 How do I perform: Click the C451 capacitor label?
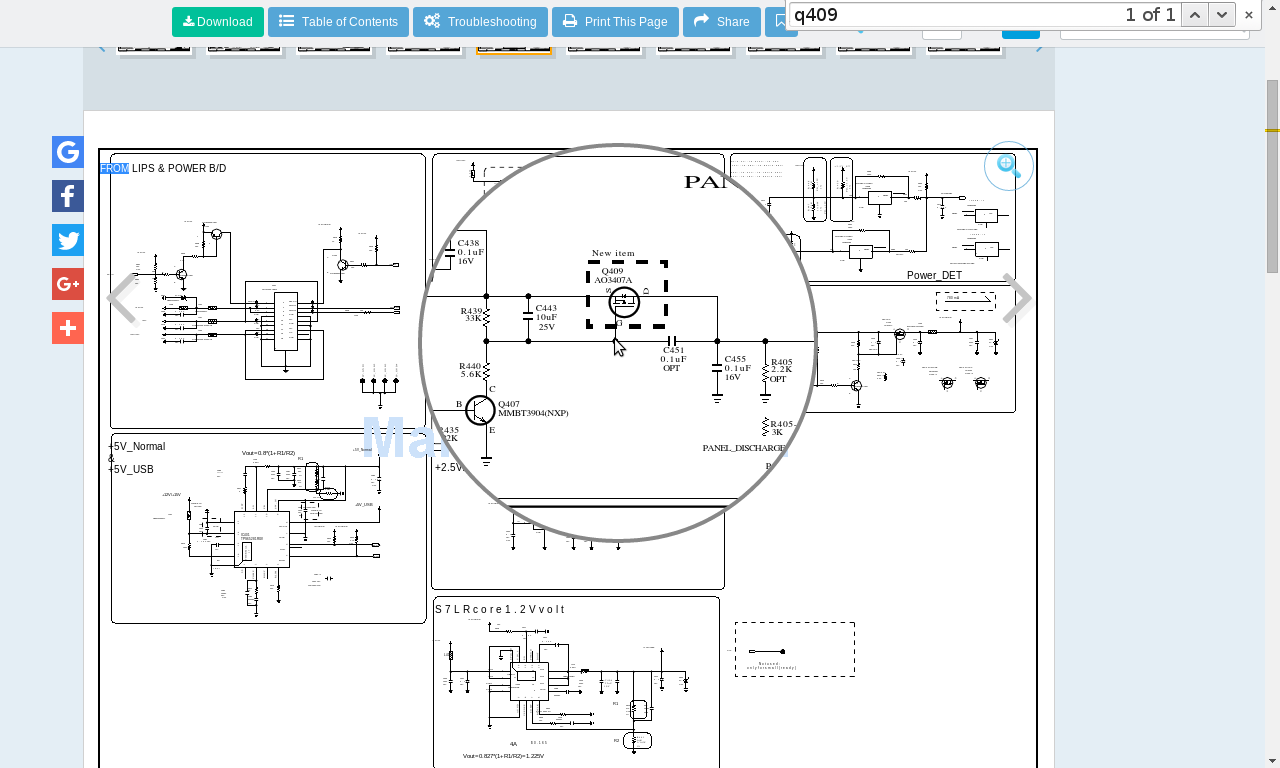[x=673, y=350]
